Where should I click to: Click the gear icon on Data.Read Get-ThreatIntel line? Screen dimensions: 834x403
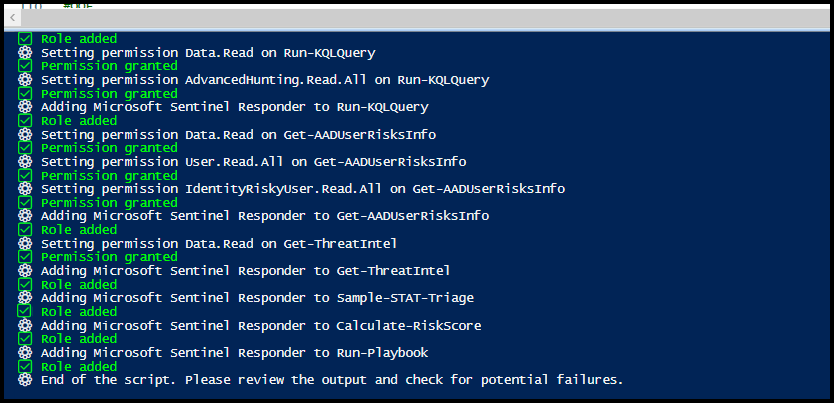pyautogui.click(x=25, y=244)
